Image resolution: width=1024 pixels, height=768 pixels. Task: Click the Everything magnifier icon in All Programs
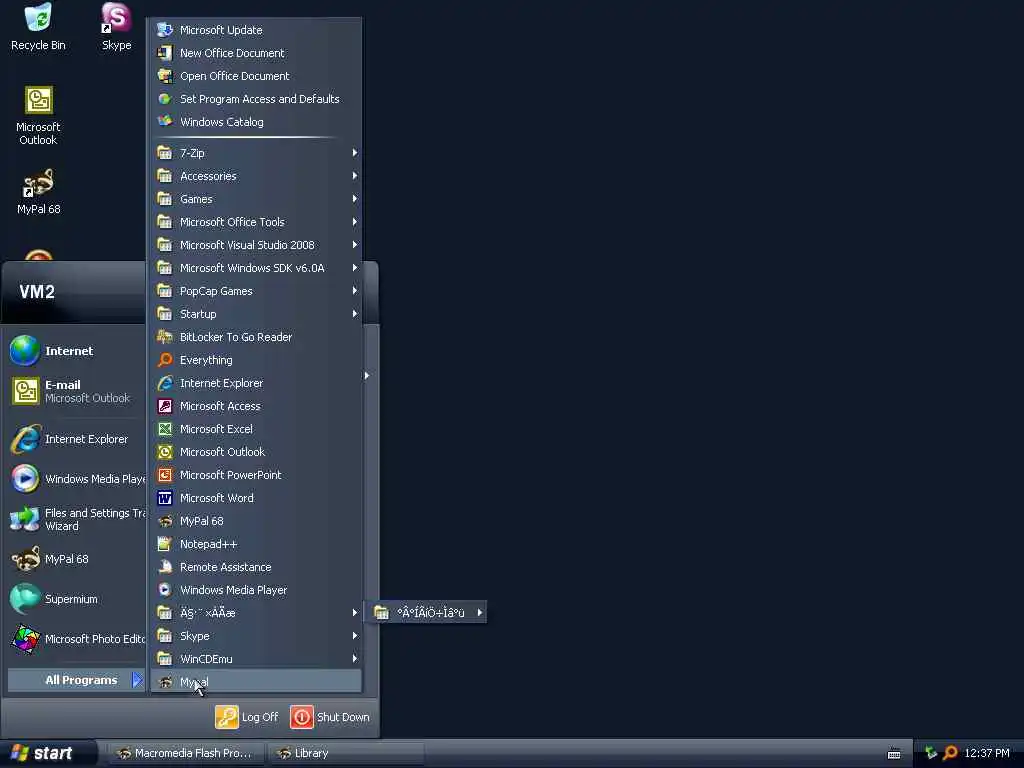click(x=165, y=360)
